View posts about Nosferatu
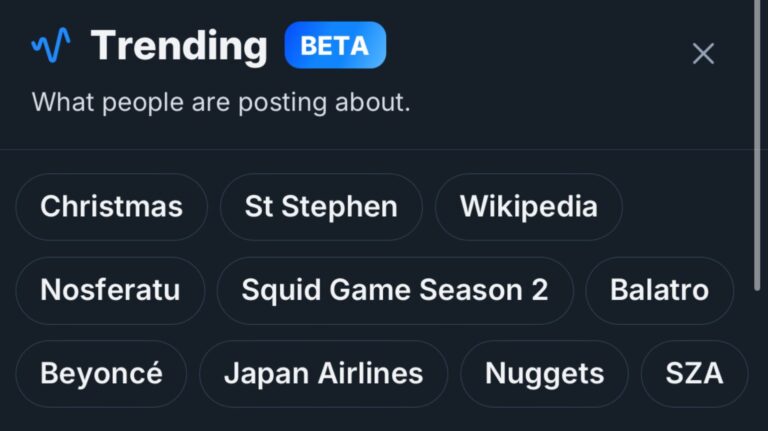768x431 pixels. pos(110,290)
